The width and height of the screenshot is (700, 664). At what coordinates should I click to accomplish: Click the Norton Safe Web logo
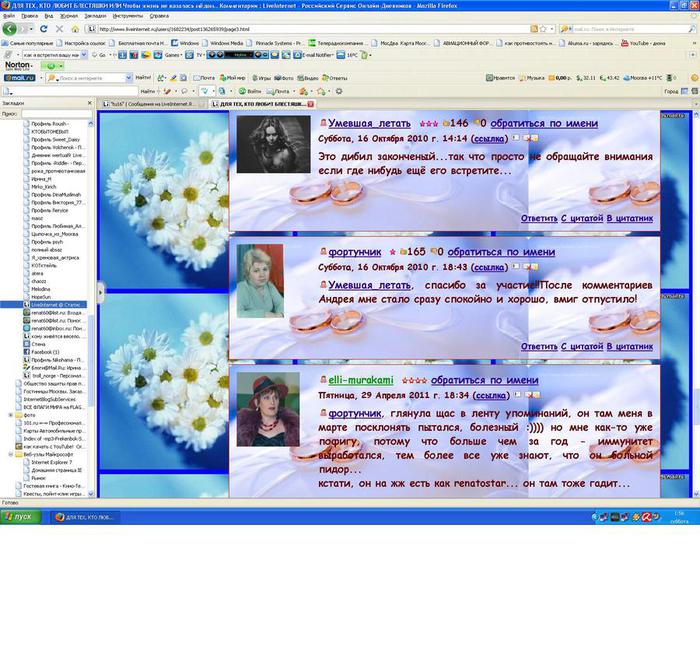(x=18, y=66)
